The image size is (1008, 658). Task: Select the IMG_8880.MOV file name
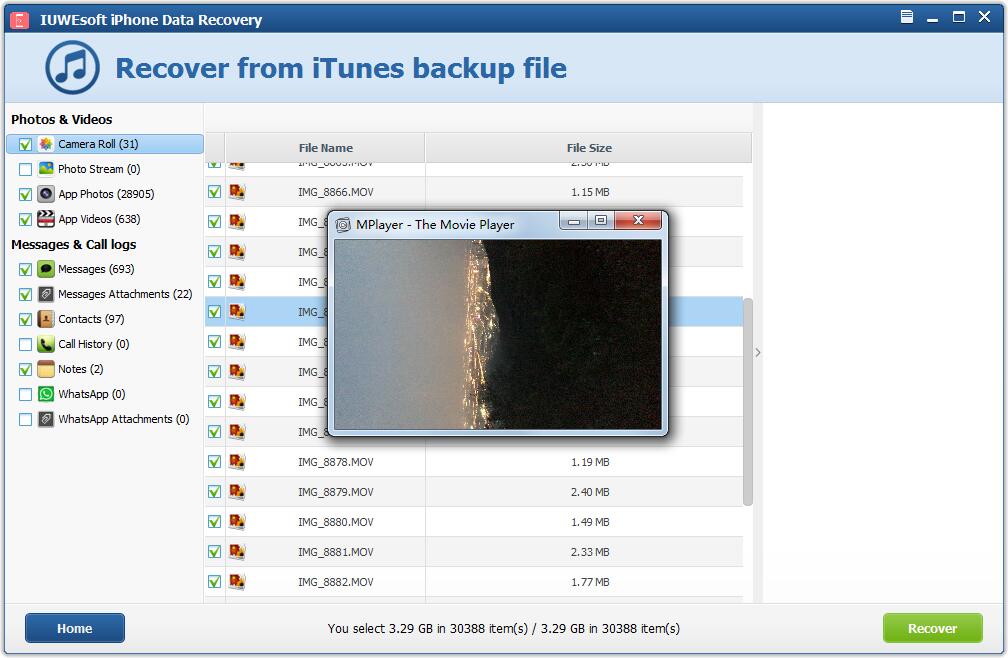(x=336, y=522)
